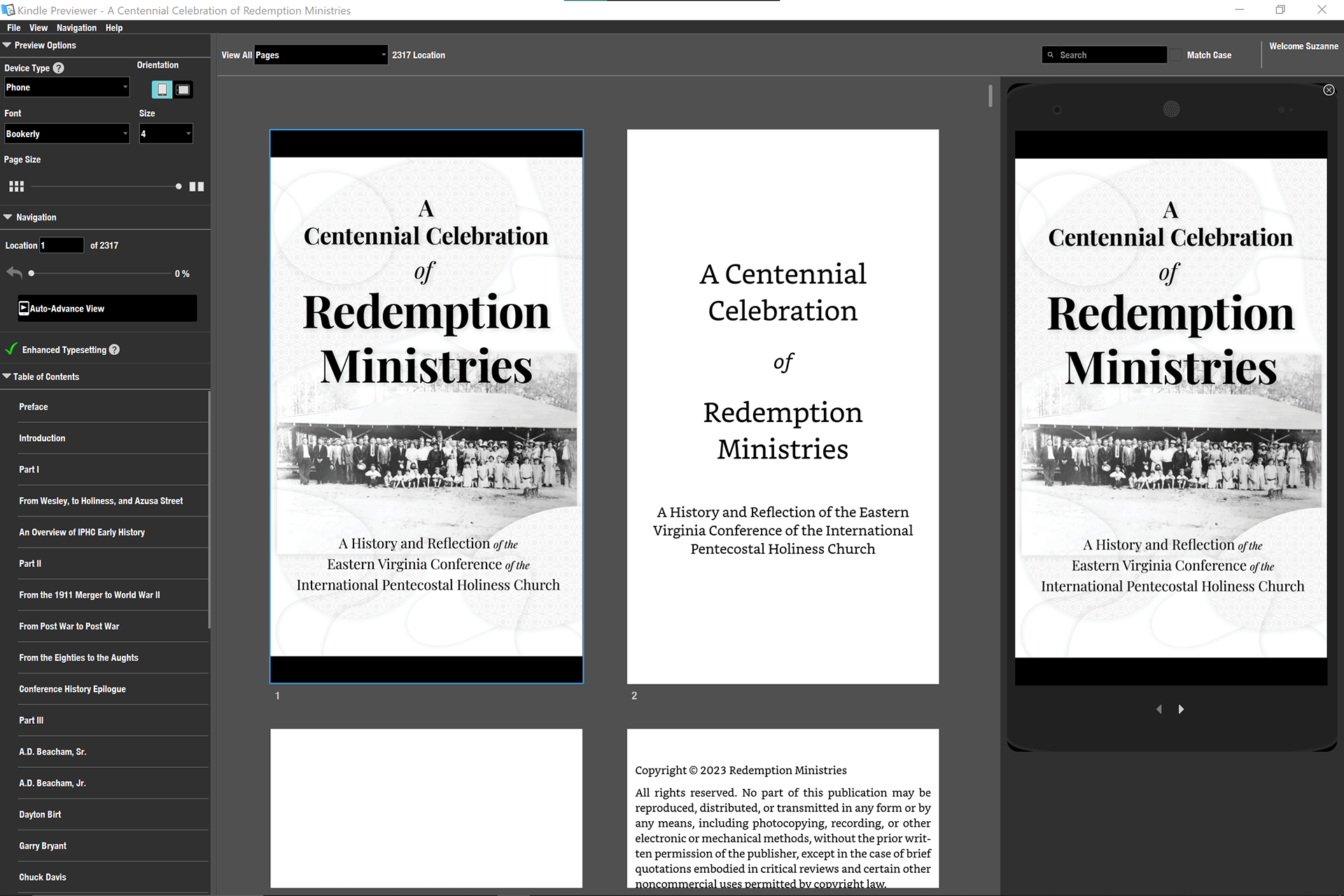This screenshot has height=896, width=1344.
Task: Click the search magnifier icon
Action: (x=1050, y=55)
